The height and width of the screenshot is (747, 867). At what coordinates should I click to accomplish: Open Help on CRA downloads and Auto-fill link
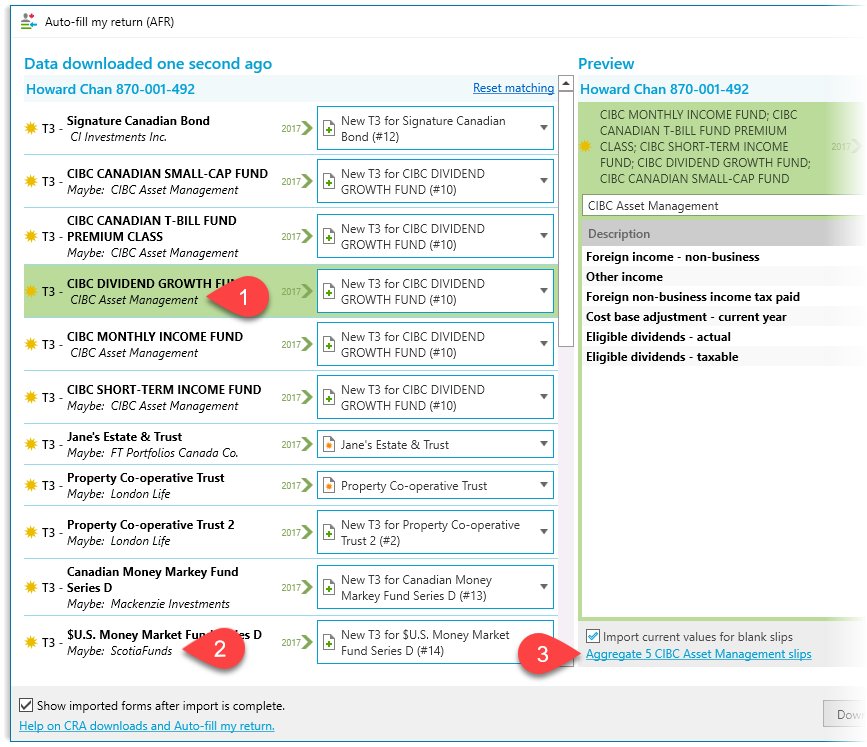tap(147, 725)
